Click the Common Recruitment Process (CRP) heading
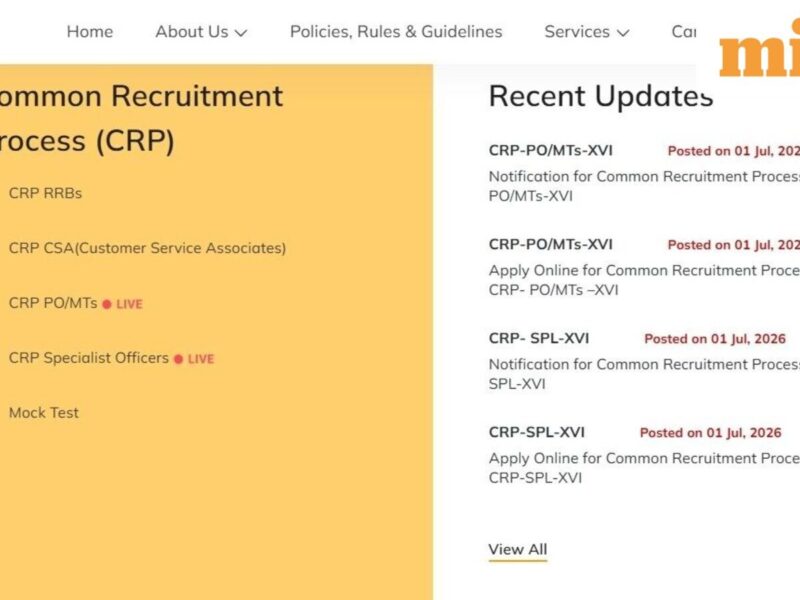800x600 pixels. pyautogui.click(x=141, y=118)
